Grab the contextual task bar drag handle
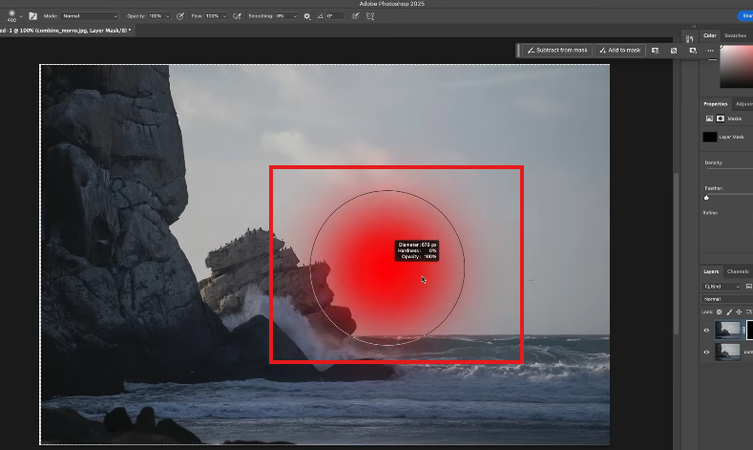 click(x=518, y=50)
